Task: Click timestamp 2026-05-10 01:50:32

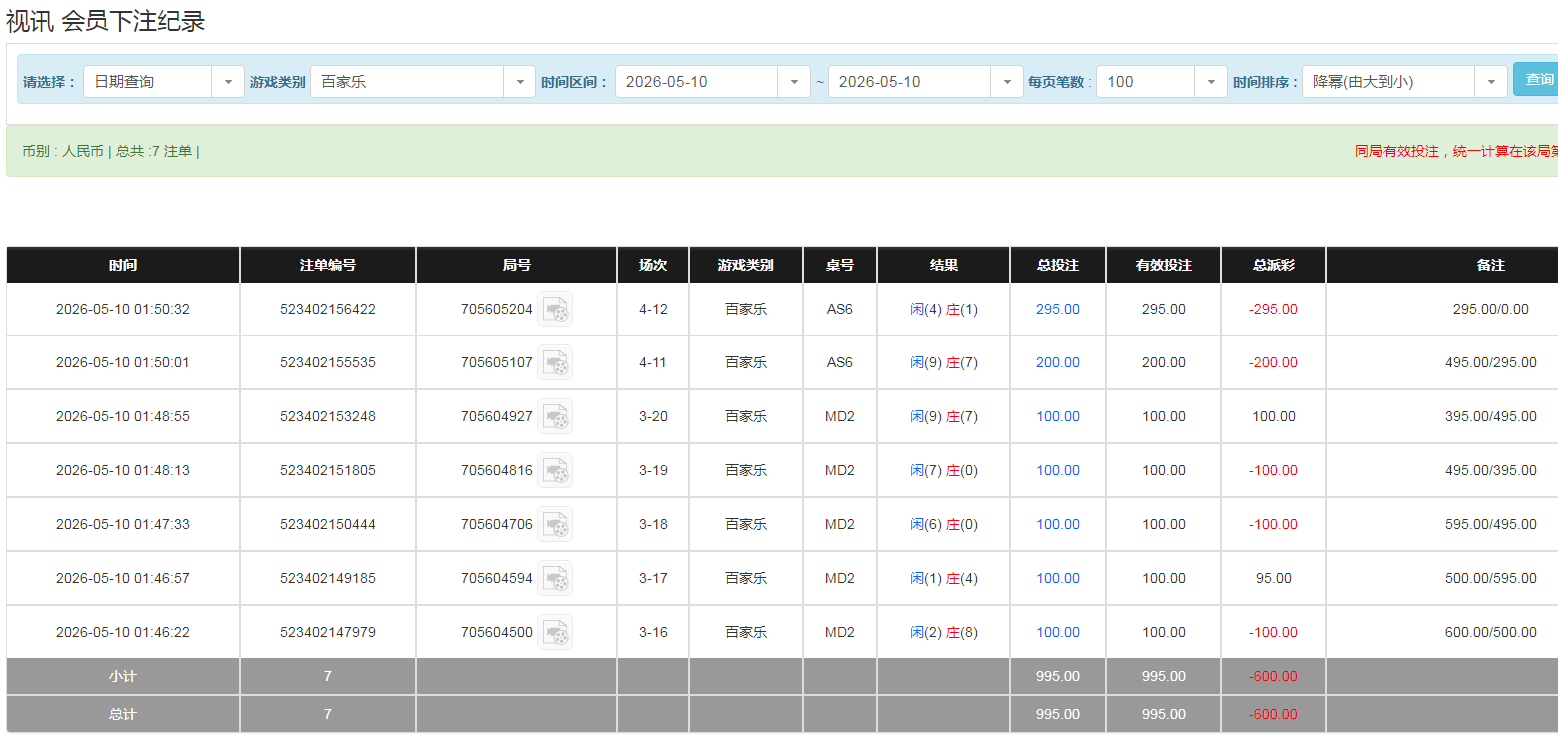Action: click(123, 310)
